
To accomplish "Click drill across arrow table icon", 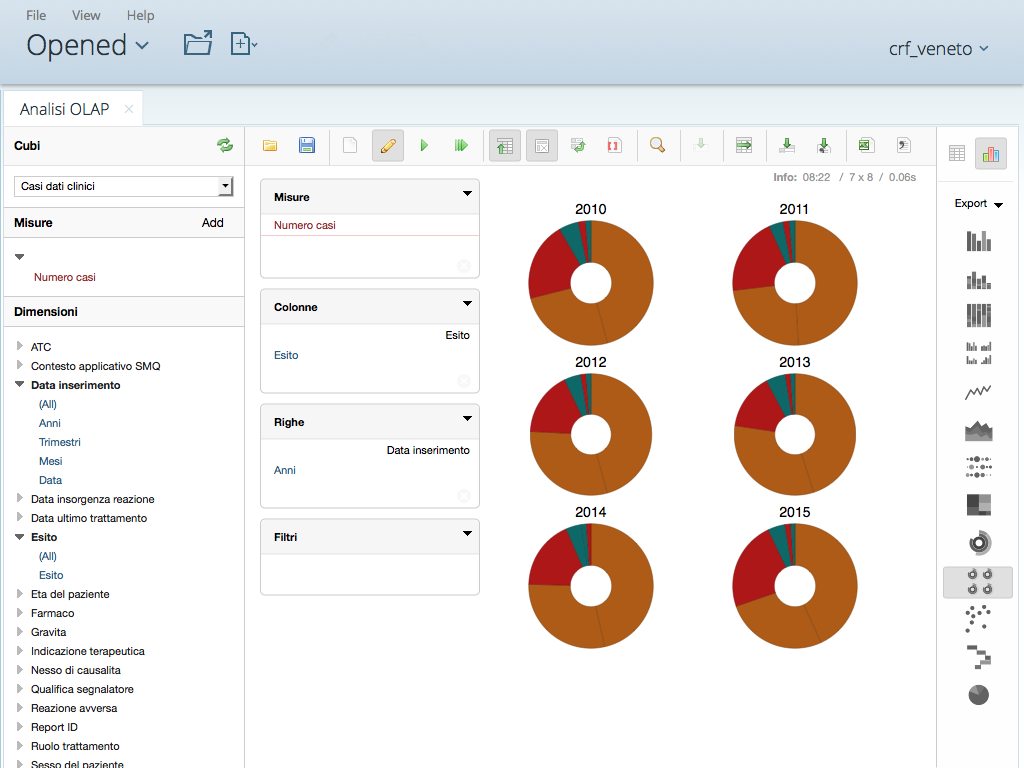I will 744,146.
